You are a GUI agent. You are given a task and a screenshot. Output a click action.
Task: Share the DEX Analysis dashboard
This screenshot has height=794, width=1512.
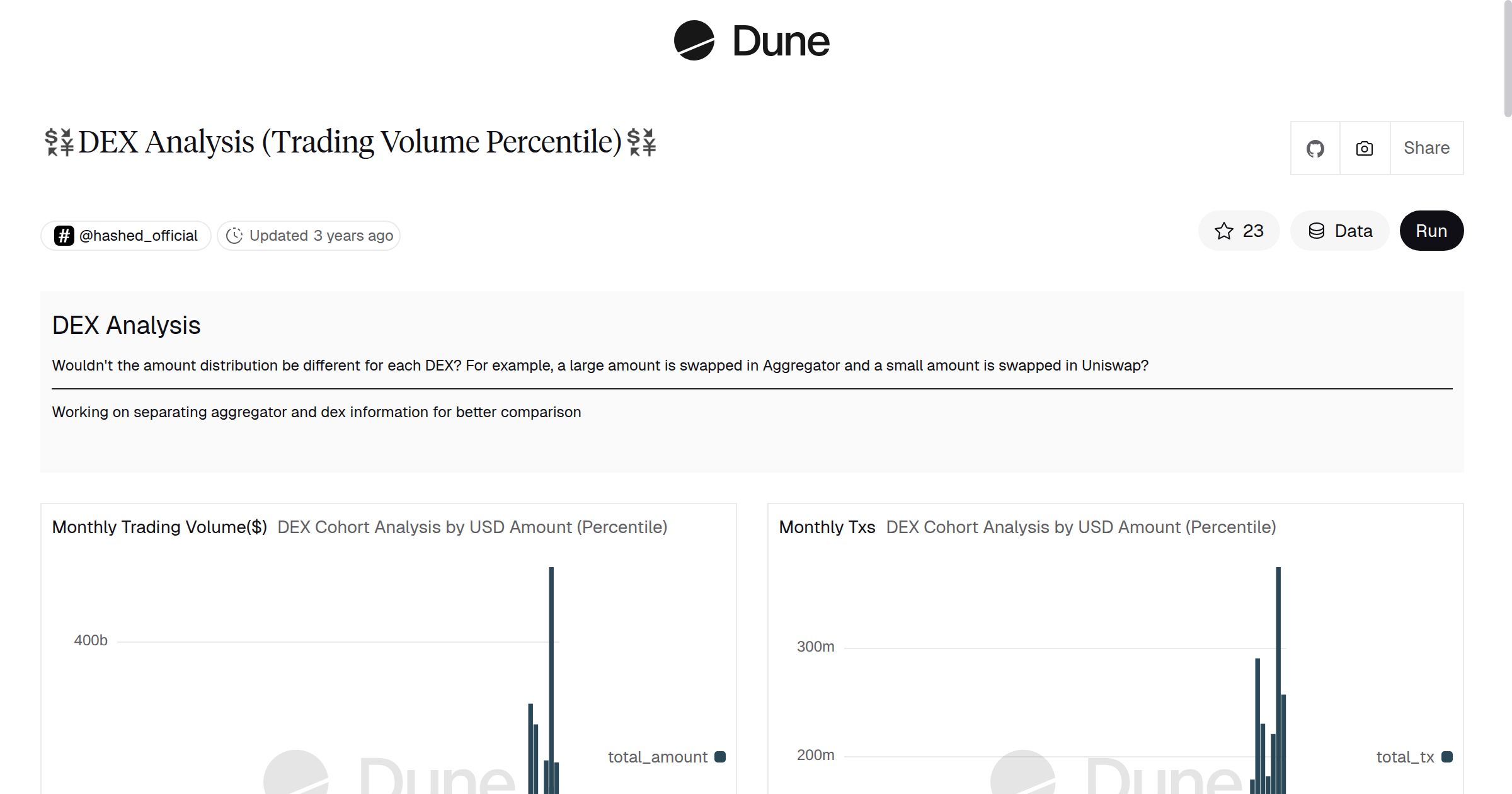point(1426,147)
